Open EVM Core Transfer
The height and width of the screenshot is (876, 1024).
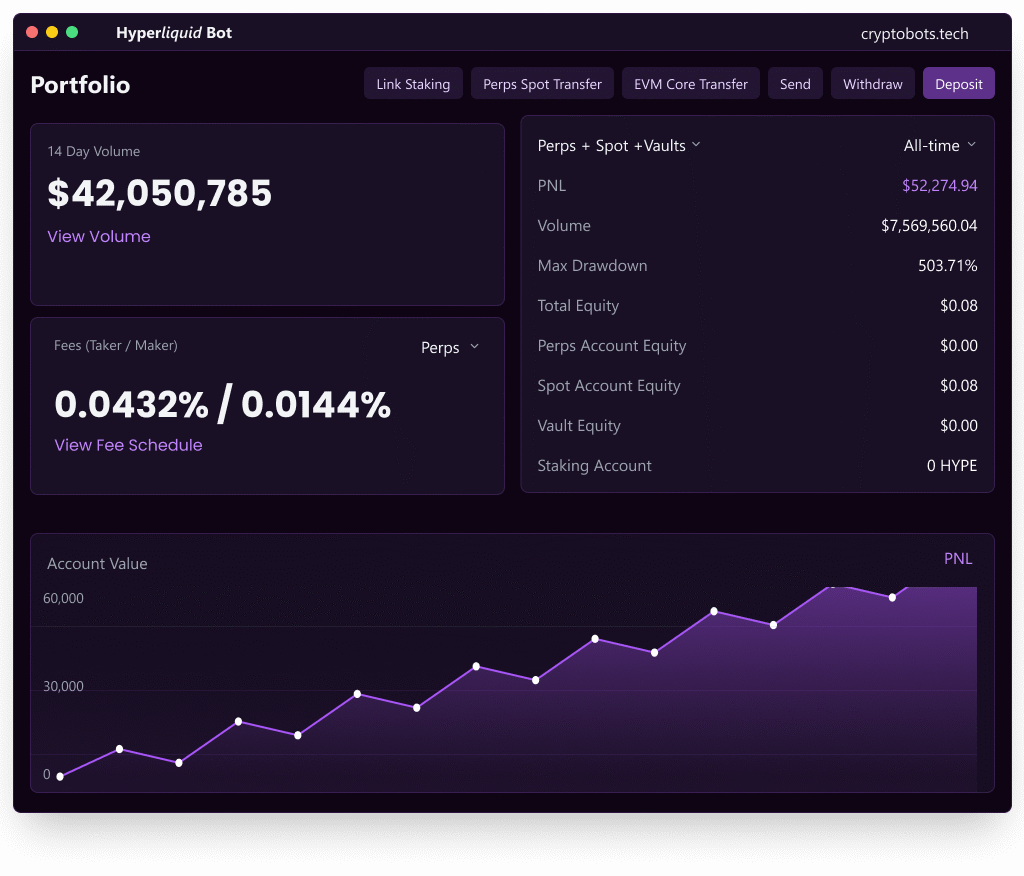tap(690, 84)
